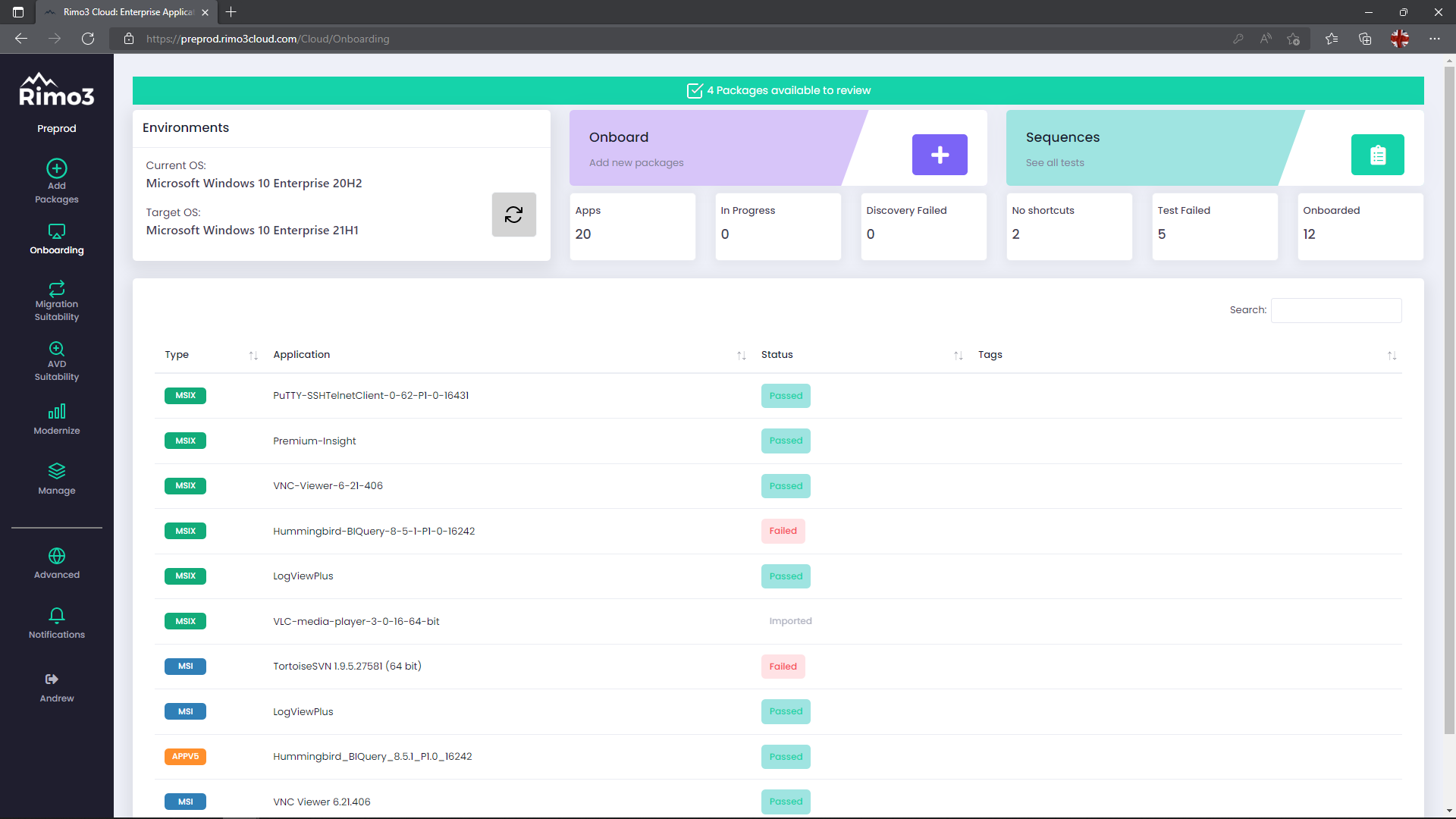Screen dimensions: 1456x819
Task: Open Add Packages in sidebar
Action: click(x=57, y=181)
